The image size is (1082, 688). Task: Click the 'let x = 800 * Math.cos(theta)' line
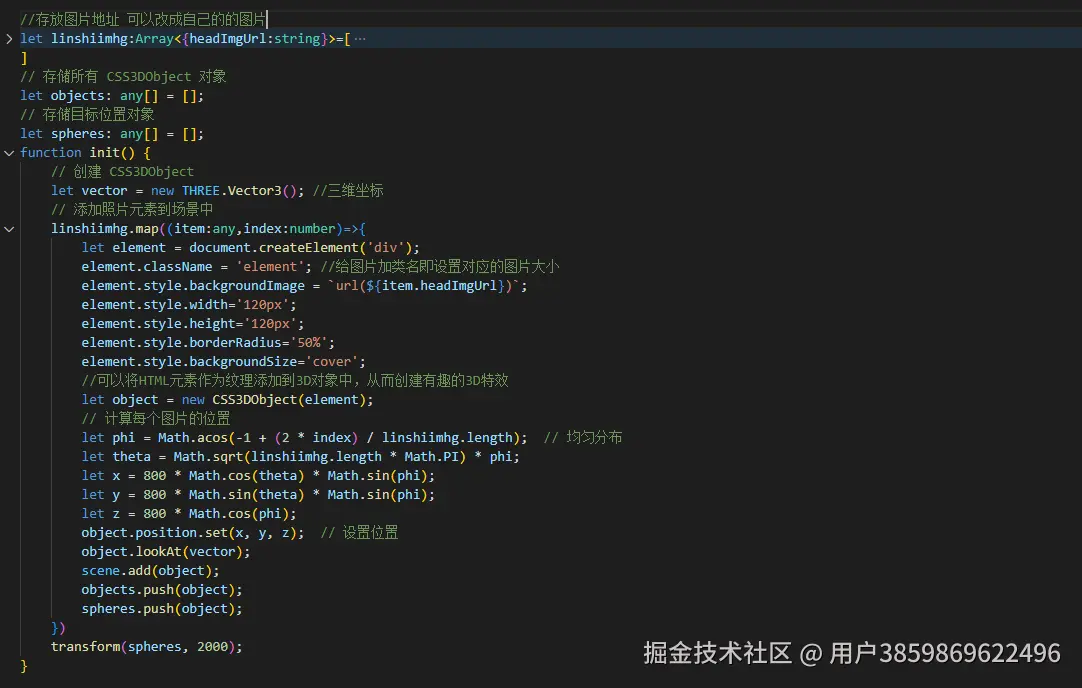(258, 475)
